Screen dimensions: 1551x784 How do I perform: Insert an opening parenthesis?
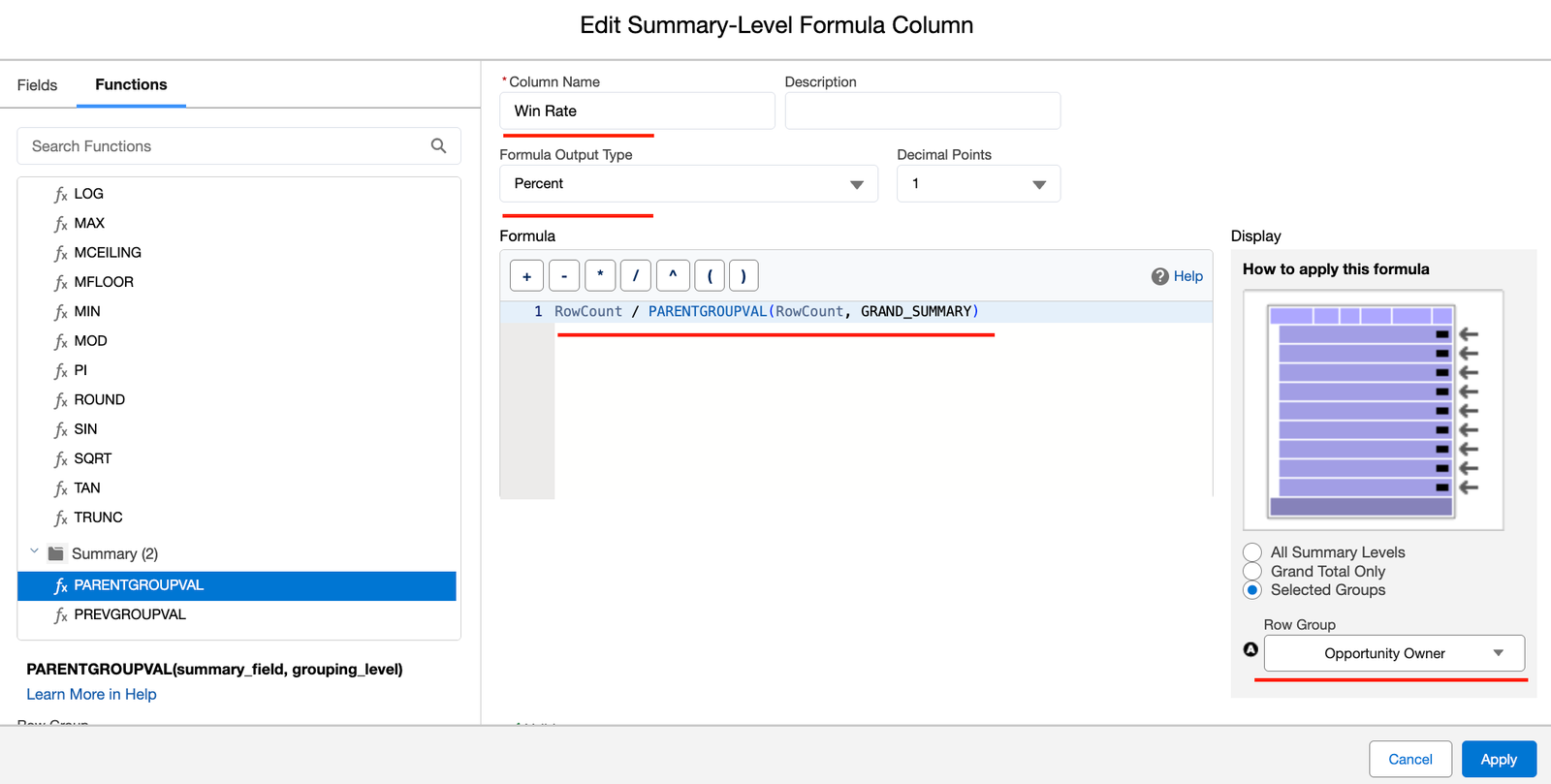pyautogui.click(x=710, y=276)
